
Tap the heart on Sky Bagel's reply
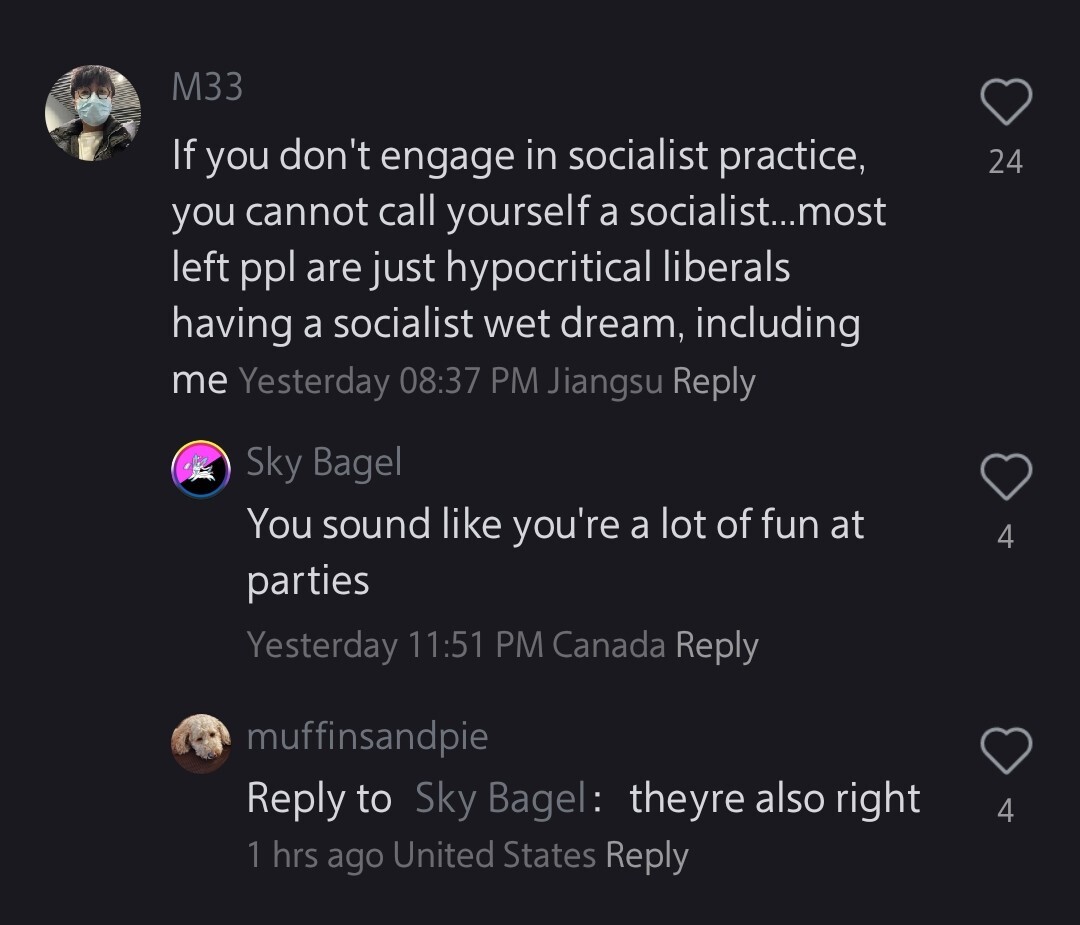1005,477
